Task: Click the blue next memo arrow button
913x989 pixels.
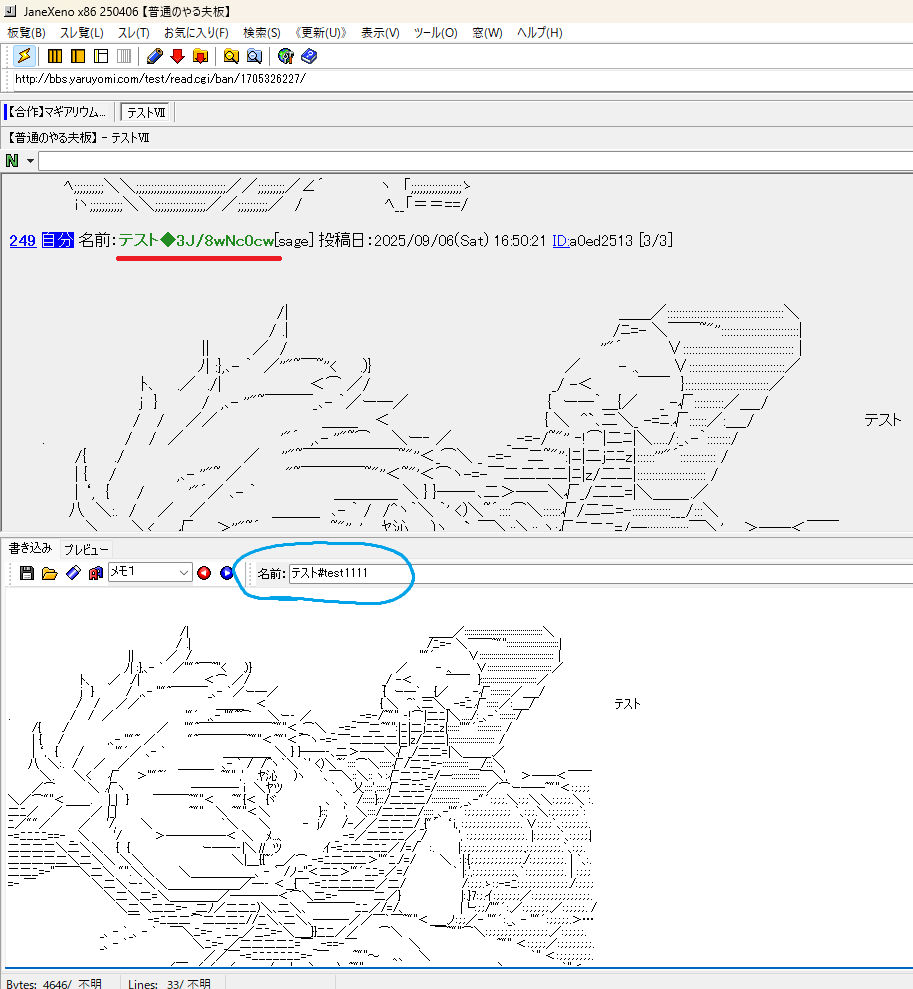Action: coord(226,573)
